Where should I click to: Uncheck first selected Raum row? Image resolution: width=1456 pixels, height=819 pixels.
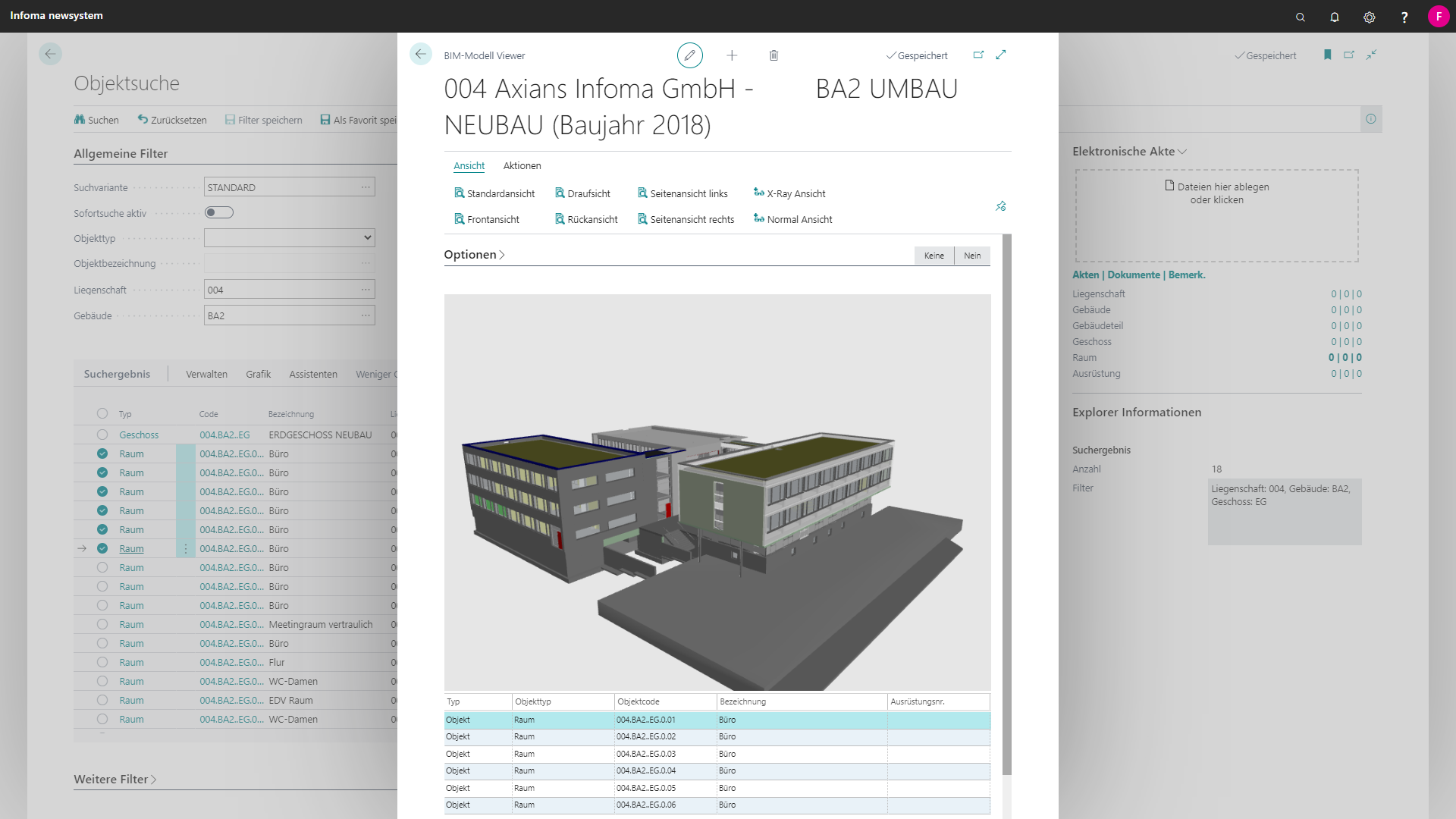(102, 454)
